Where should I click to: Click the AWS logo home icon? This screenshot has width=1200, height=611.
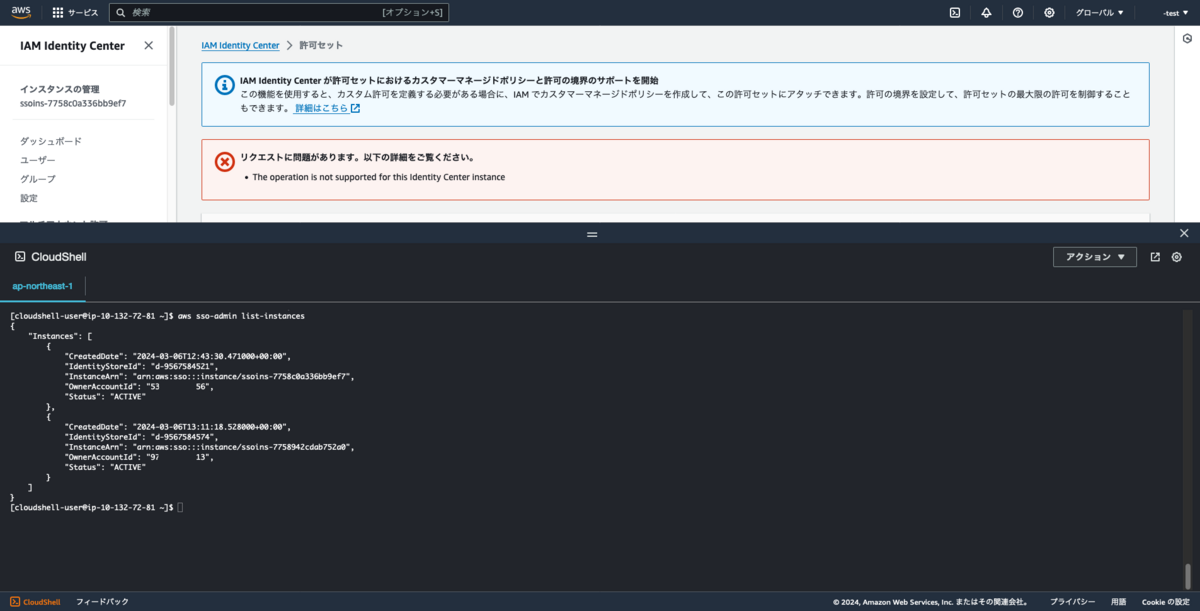click(23, 12)
